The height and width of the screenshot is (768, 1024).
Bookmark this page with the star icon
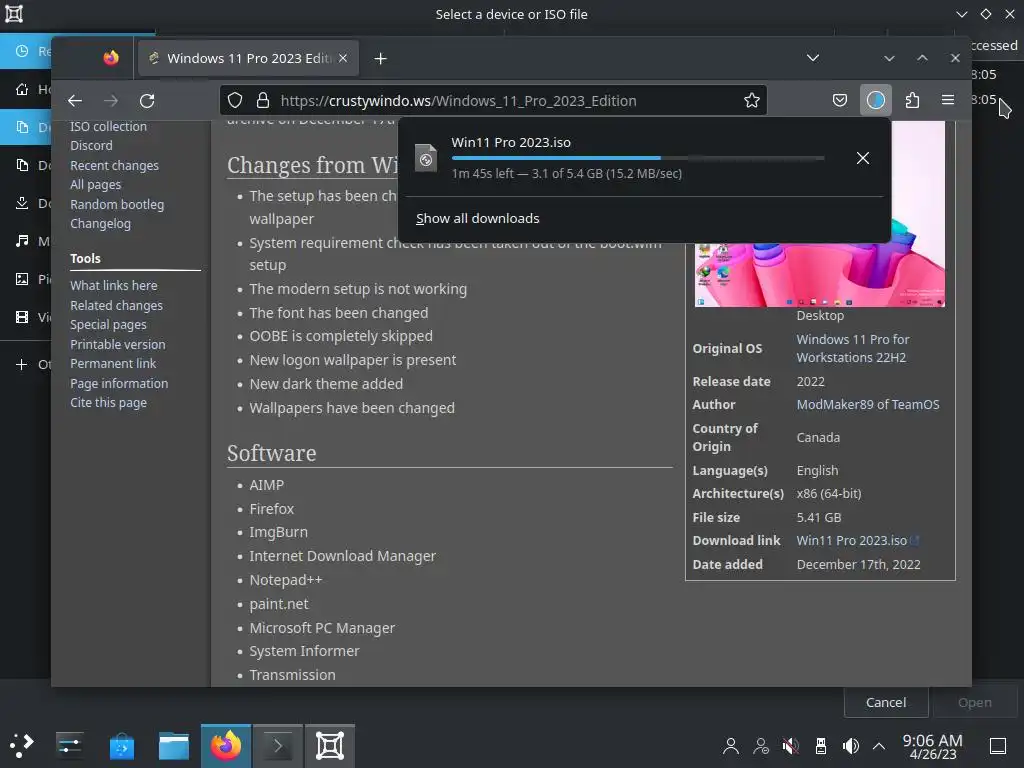[x=752, y=101]
